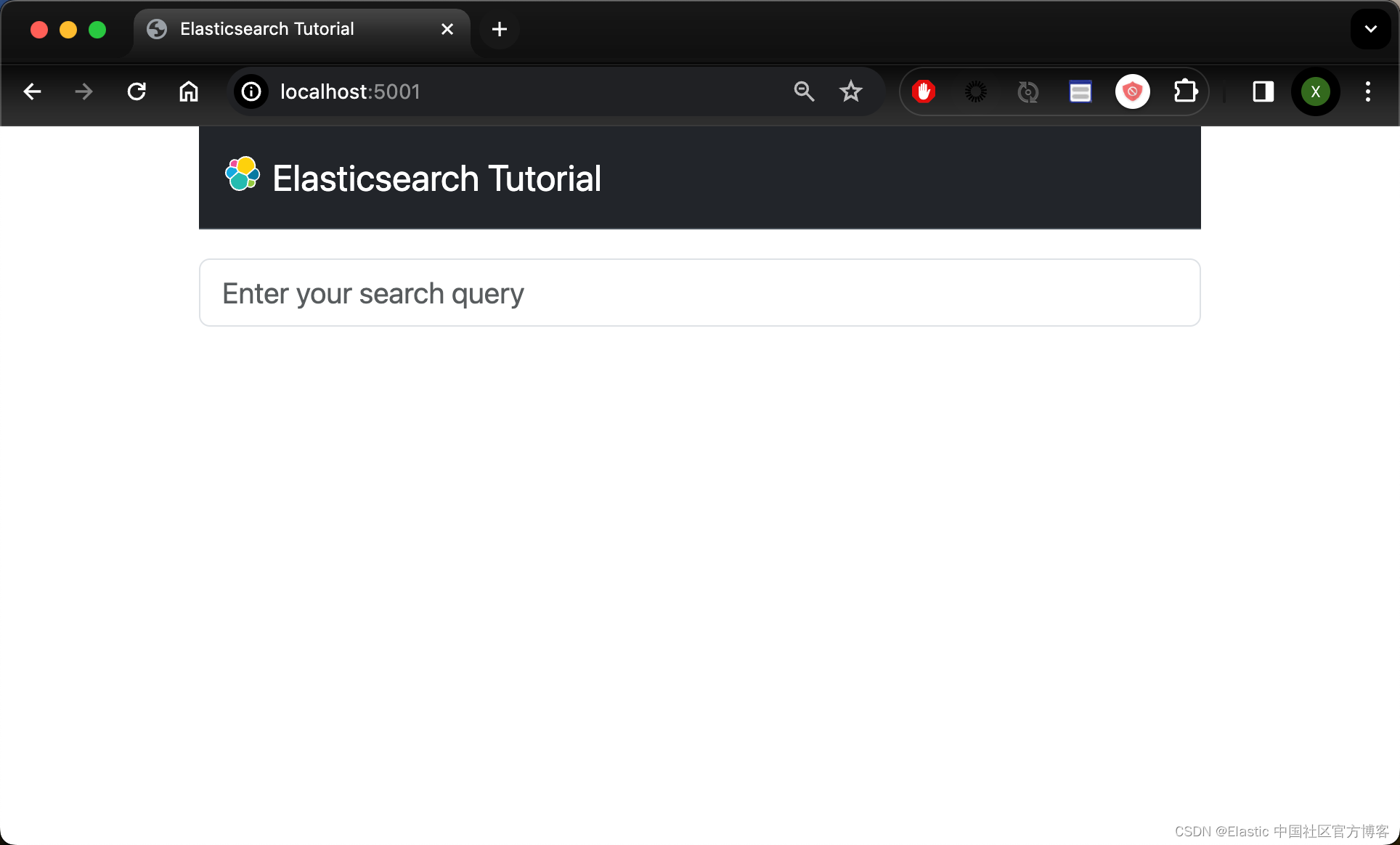Toggle the green X profile avatar menu
Viewport: 1400px width, 845px height.
point(1315,91)
